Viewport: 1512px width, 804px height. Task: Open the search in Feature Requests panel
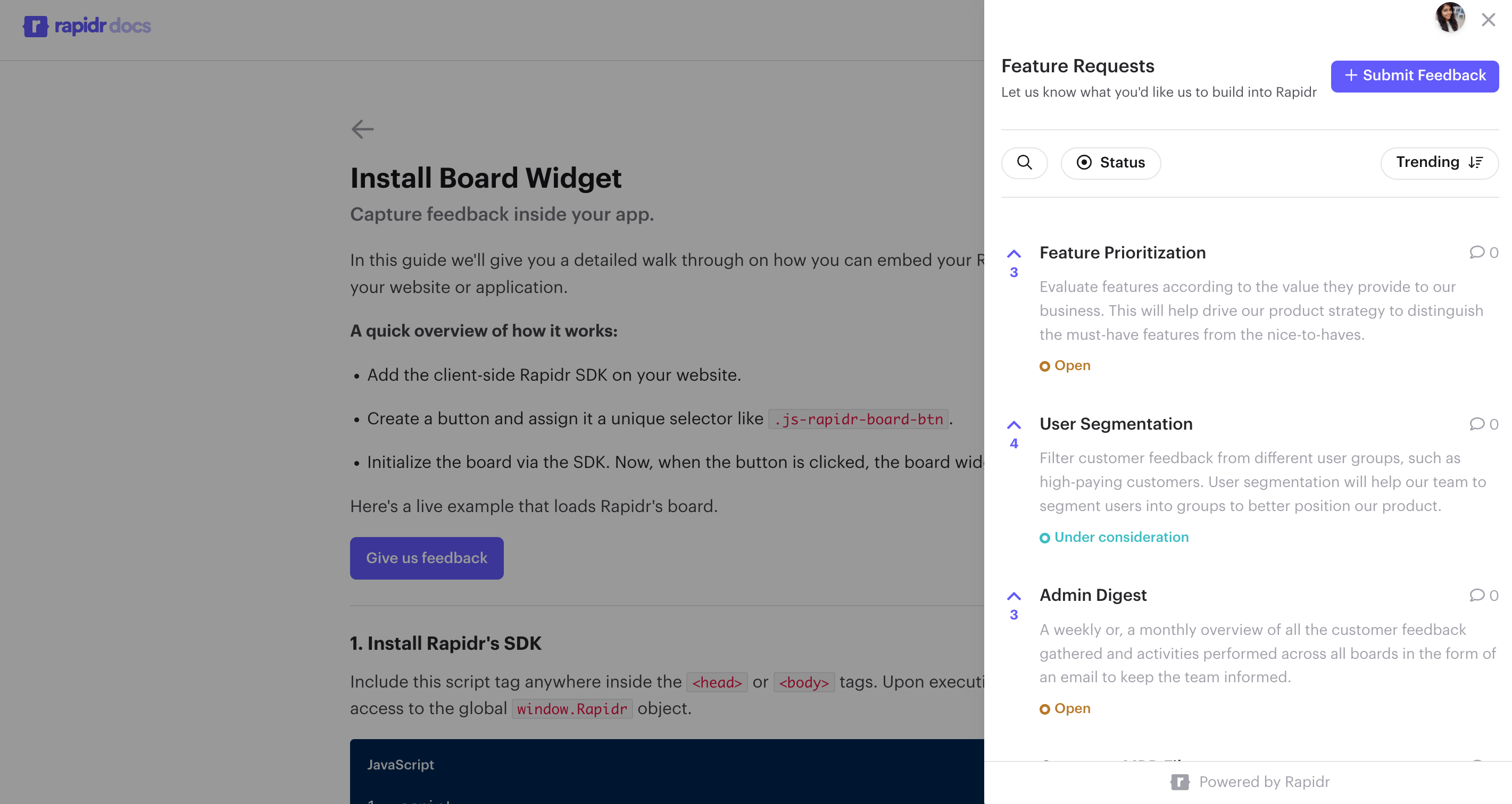(x=1024, y=163)
